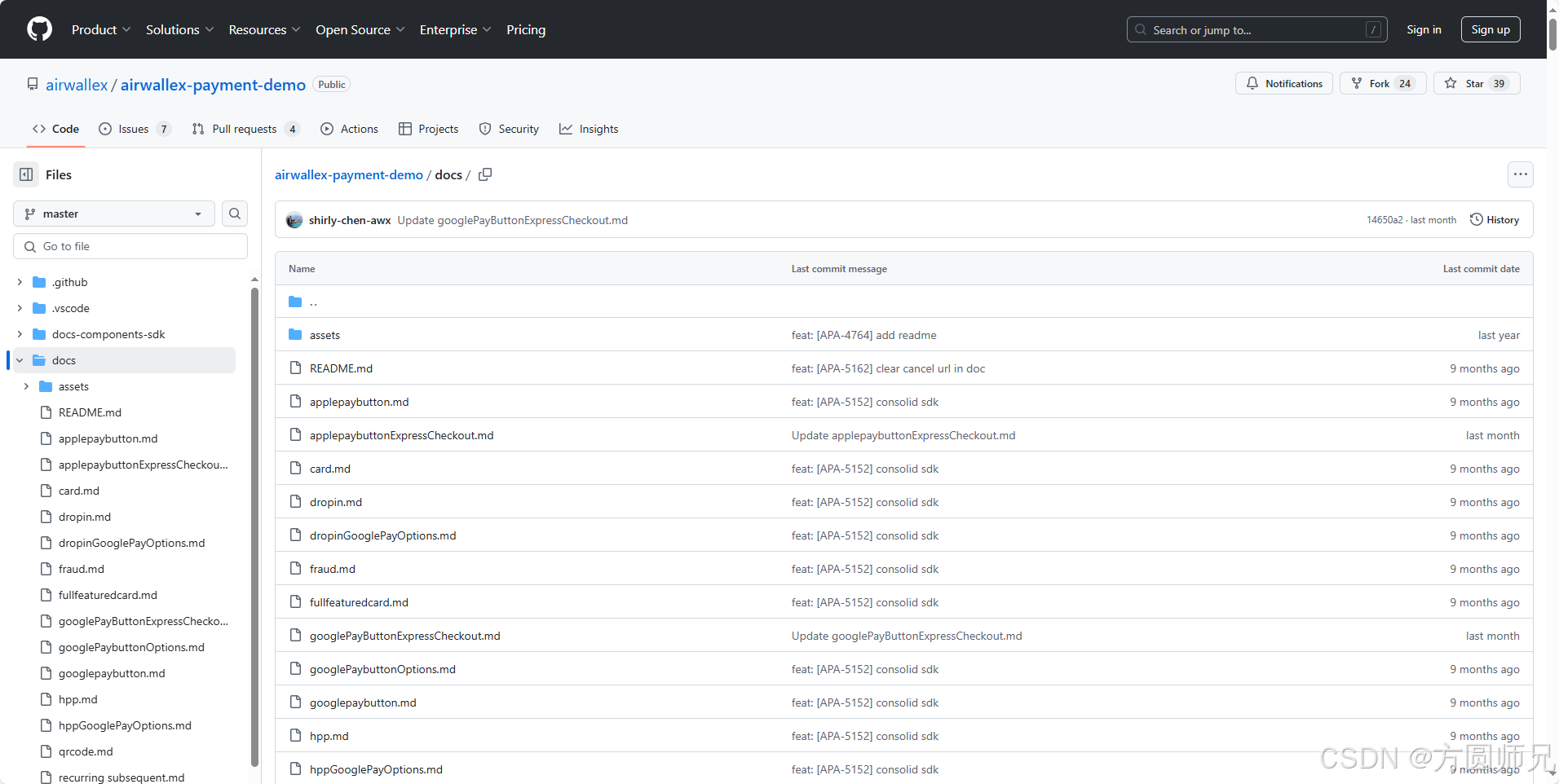Screen dimensions: 1559x784
Task: Open commit History
Action: tap(1495, 220)
